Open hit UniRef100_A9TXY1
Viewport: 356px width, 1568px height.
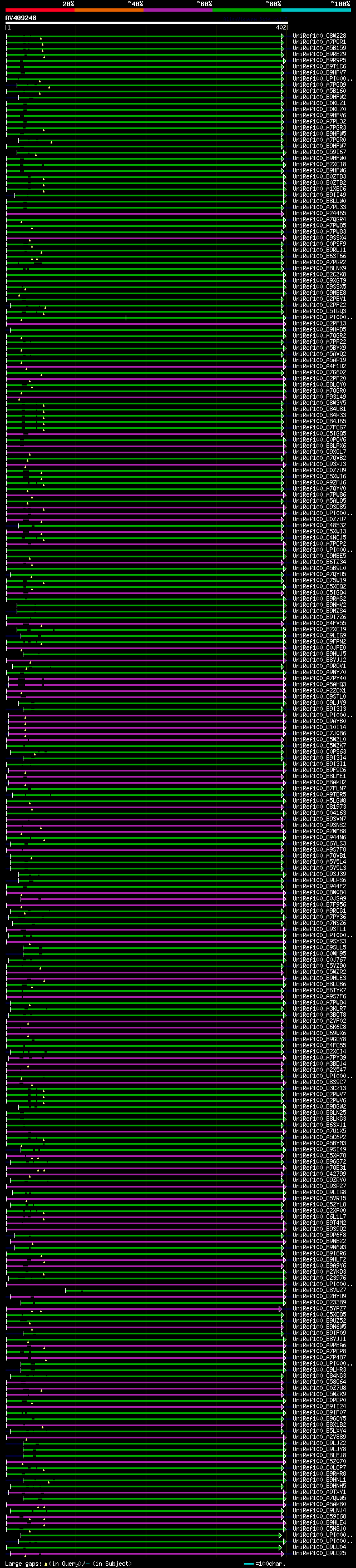coord(319,1492)
